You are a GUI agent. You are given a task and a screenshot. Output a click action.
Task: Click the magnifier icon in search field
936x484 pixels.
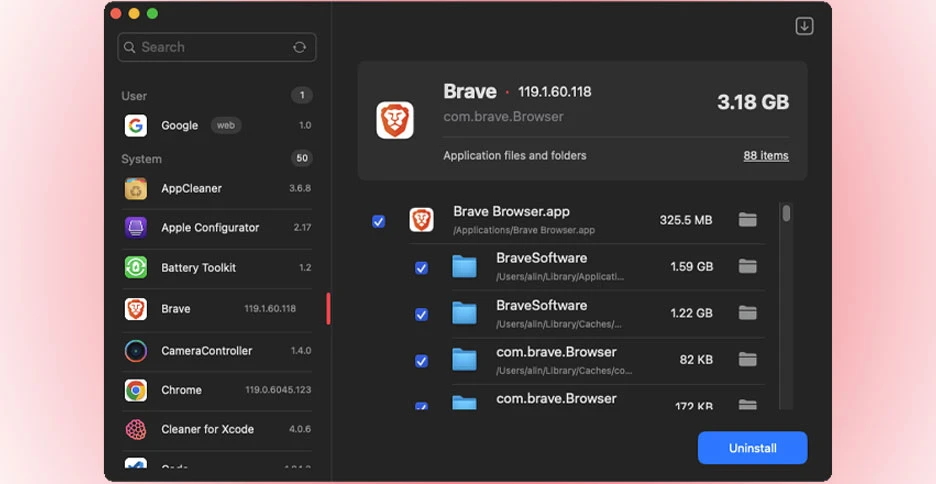tap(130, 47)
